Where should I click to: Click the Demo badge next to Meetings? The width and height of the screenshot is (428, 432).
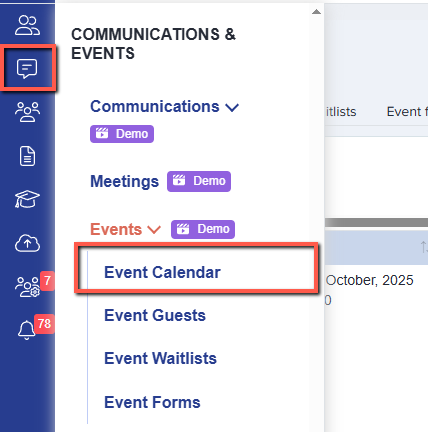199,181
